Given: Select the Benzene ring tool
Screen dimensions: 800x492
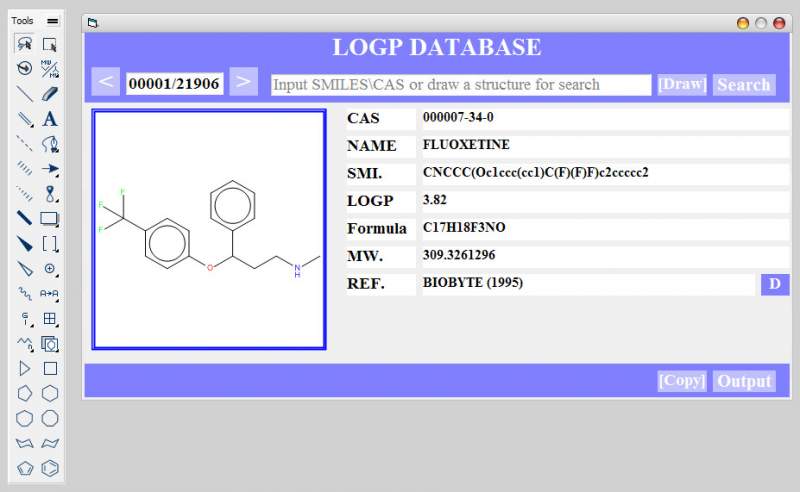Looking at the screenshot, I should [x=49, y=468].
